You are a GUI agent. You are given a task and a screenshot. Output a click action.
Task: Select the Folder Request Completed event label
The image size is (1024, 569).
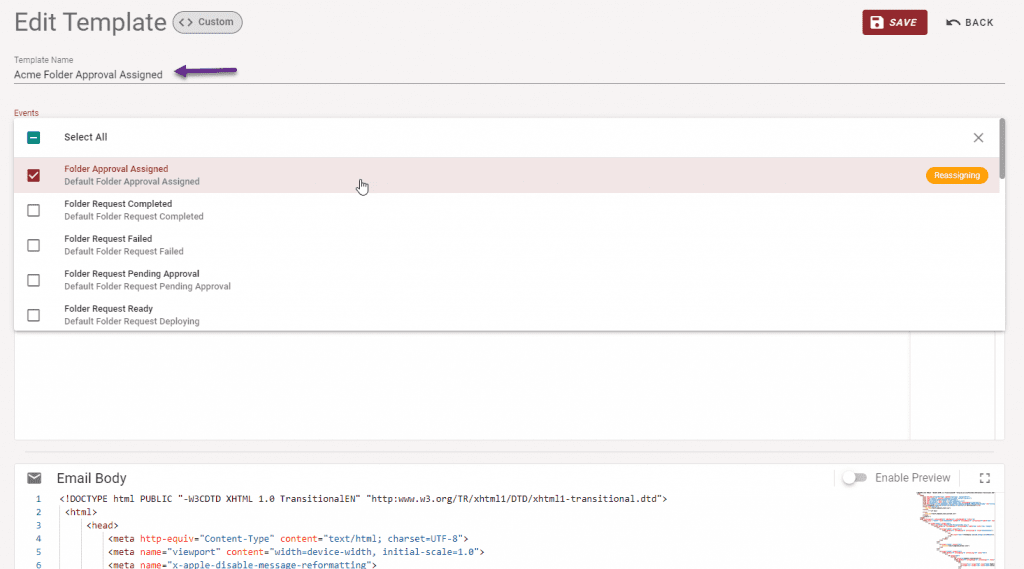118,204
